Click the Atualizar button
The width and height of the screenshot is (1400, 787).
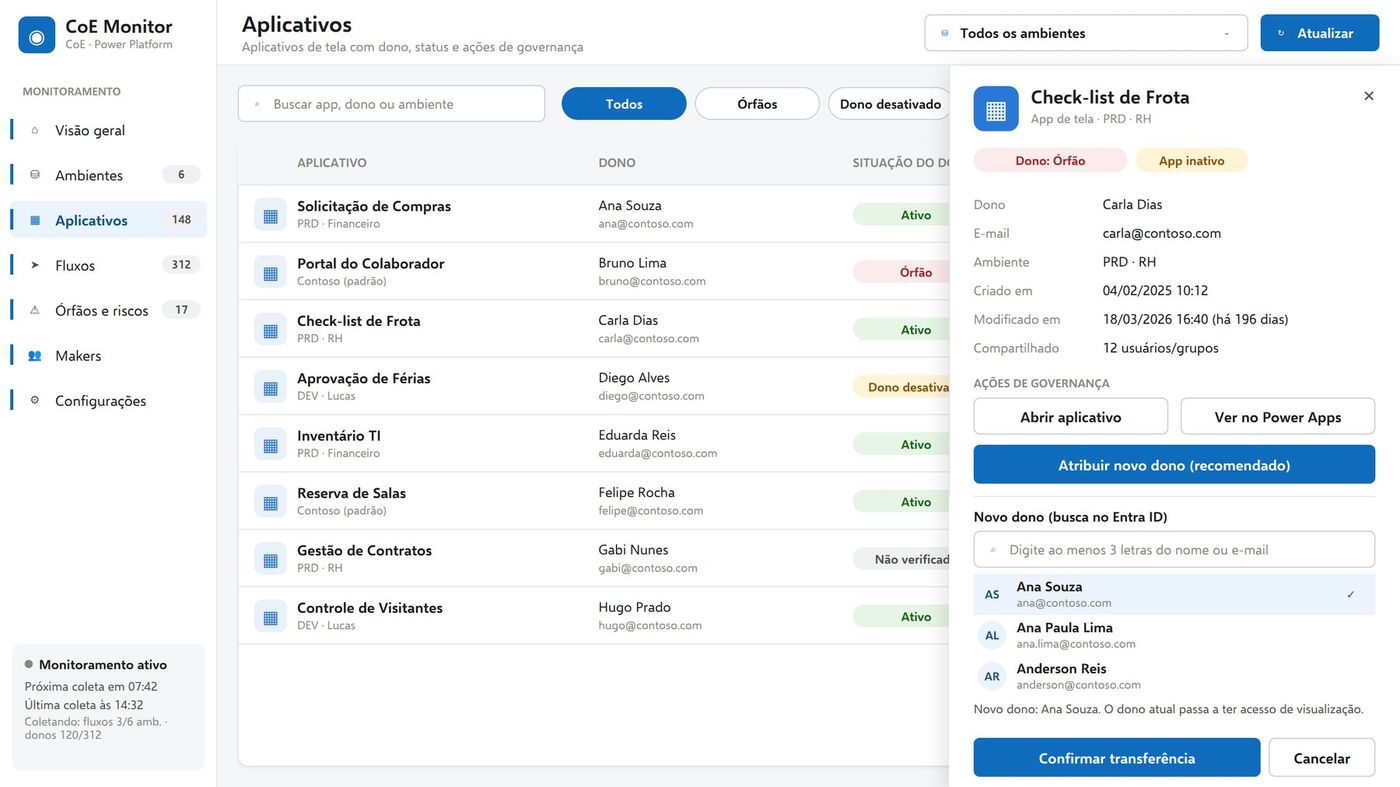(x=1320, y=33)
